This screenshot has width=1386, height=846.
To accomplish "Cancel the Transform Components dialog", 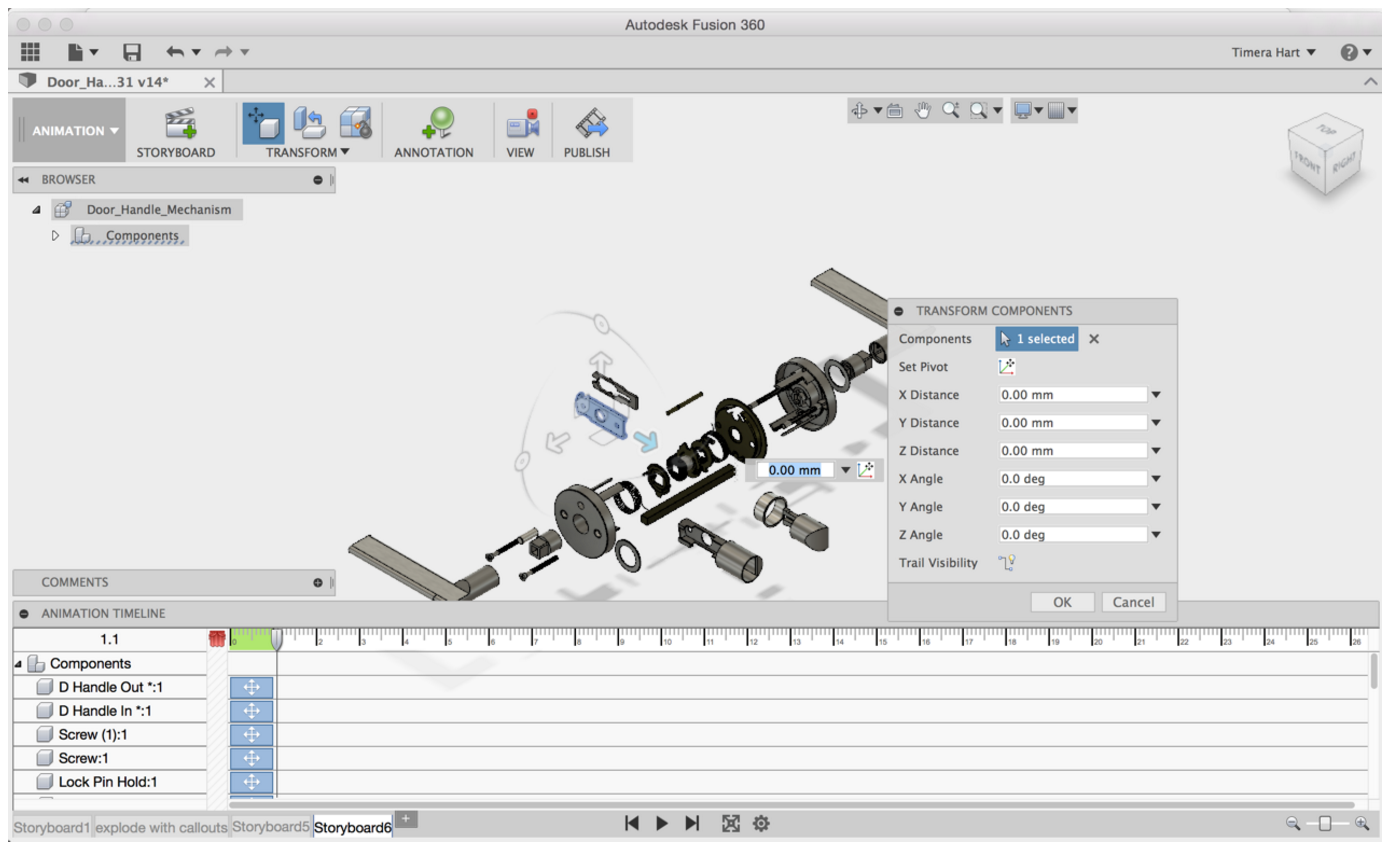I will (1133, 602).
